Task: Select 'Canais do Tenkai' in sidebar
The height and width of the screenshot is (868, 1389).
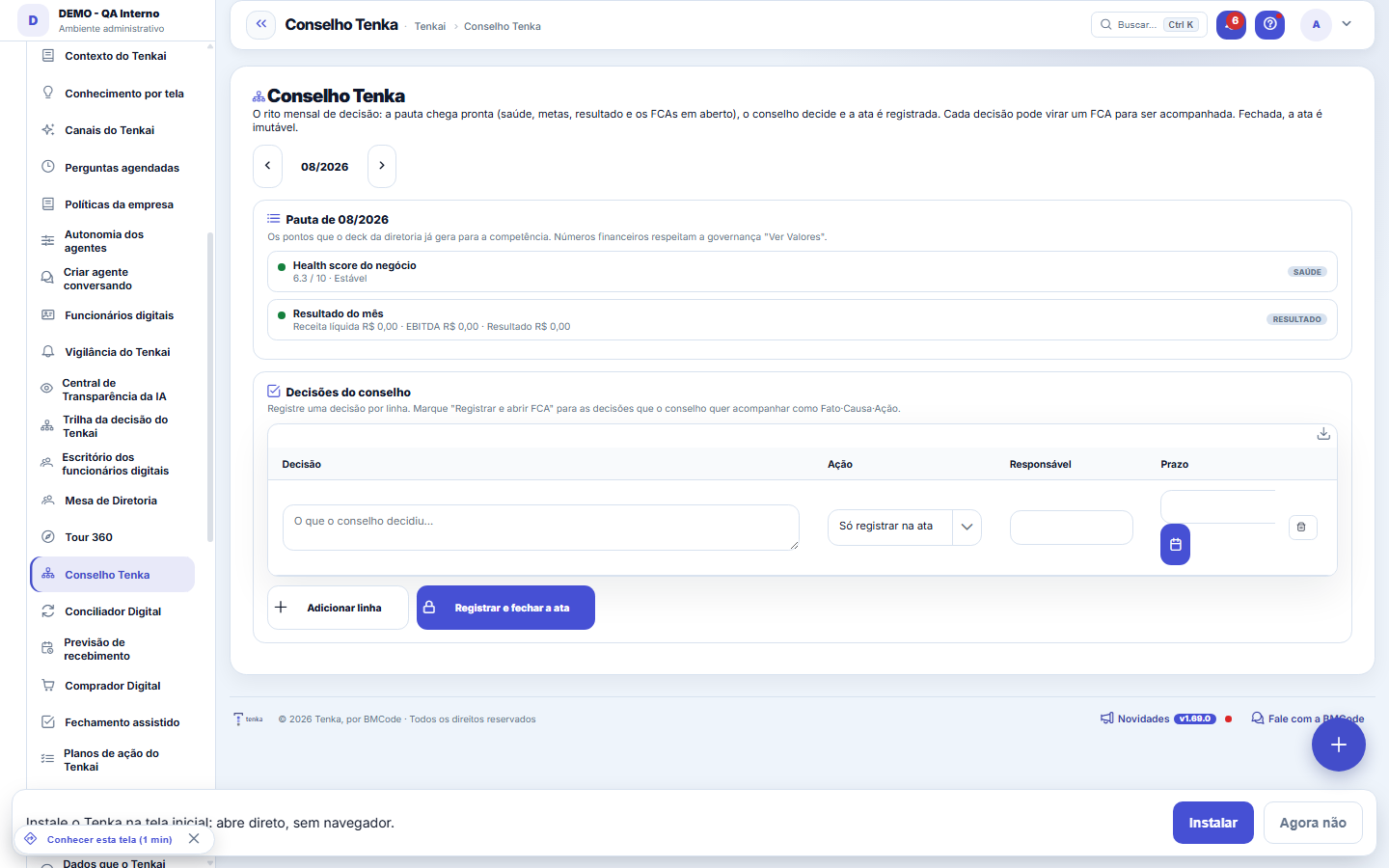Action: (x=111, y=130)
